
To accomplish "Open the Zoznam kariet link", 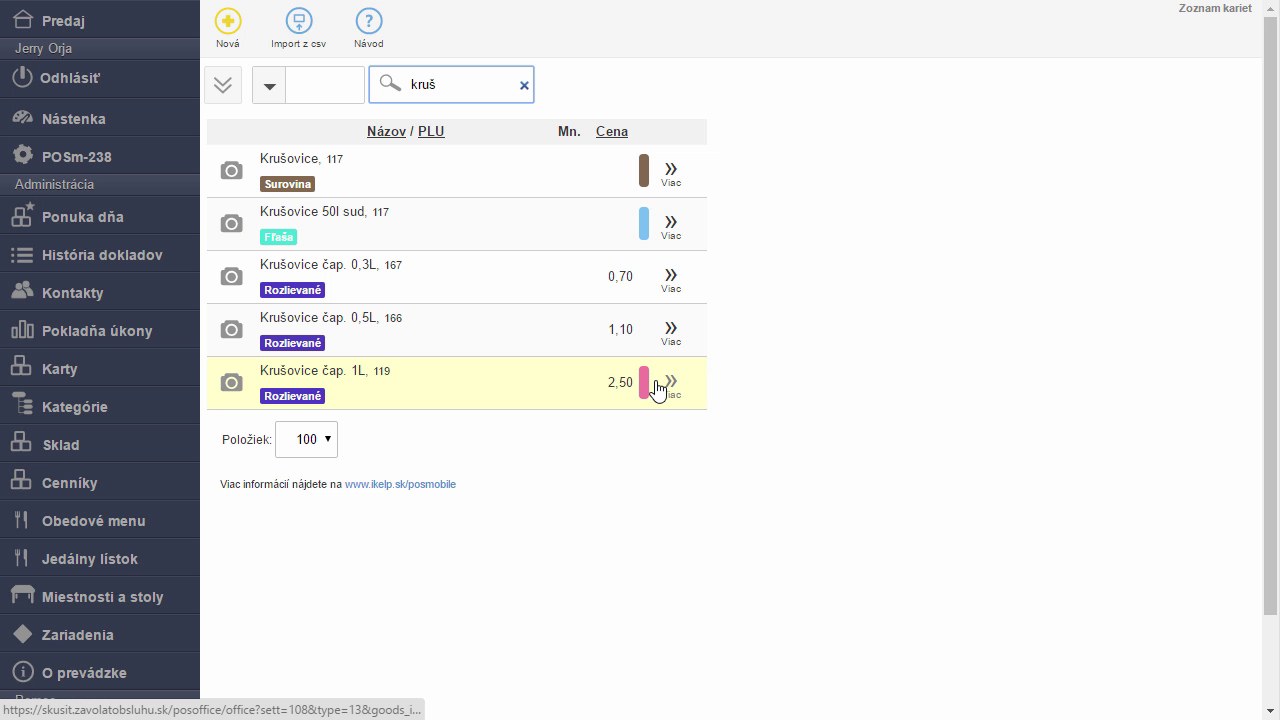I will click(x=1215, y=8).
